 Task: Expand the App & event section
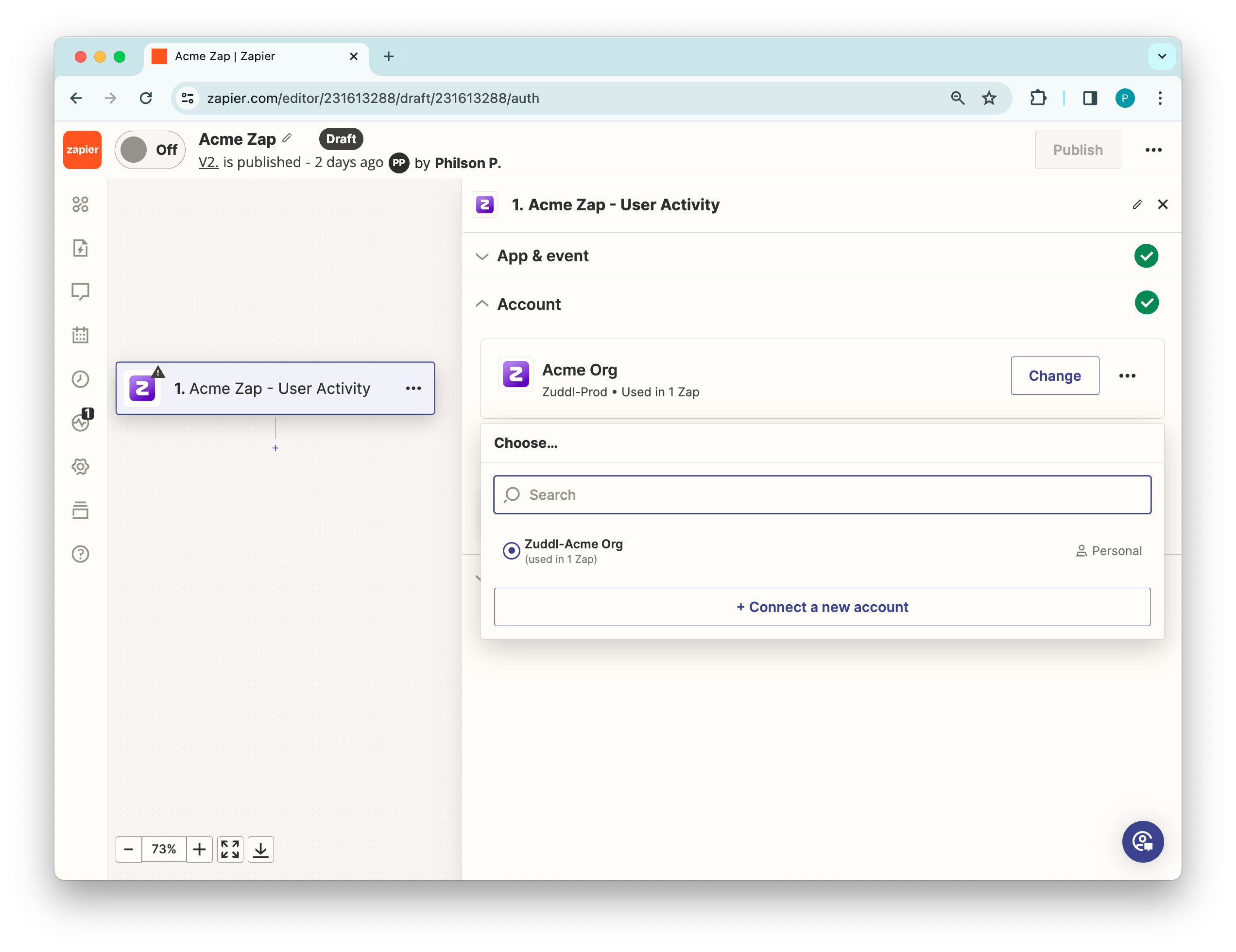coord(542,256)
